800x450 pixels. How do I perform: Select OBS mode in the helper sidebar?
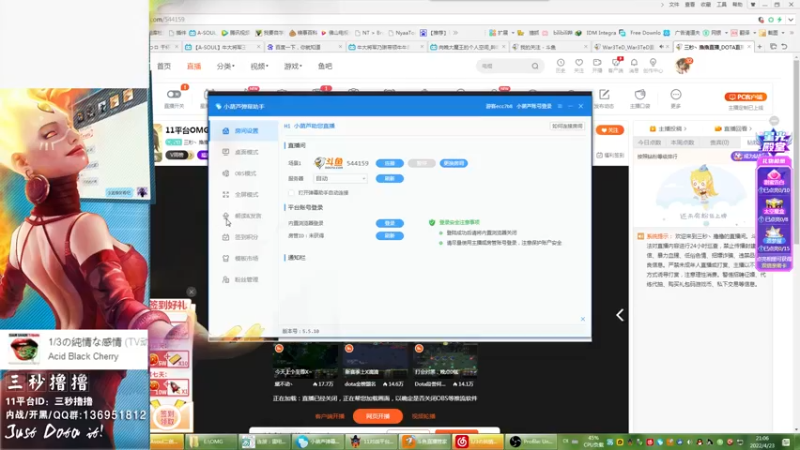[x=243, y=173]
